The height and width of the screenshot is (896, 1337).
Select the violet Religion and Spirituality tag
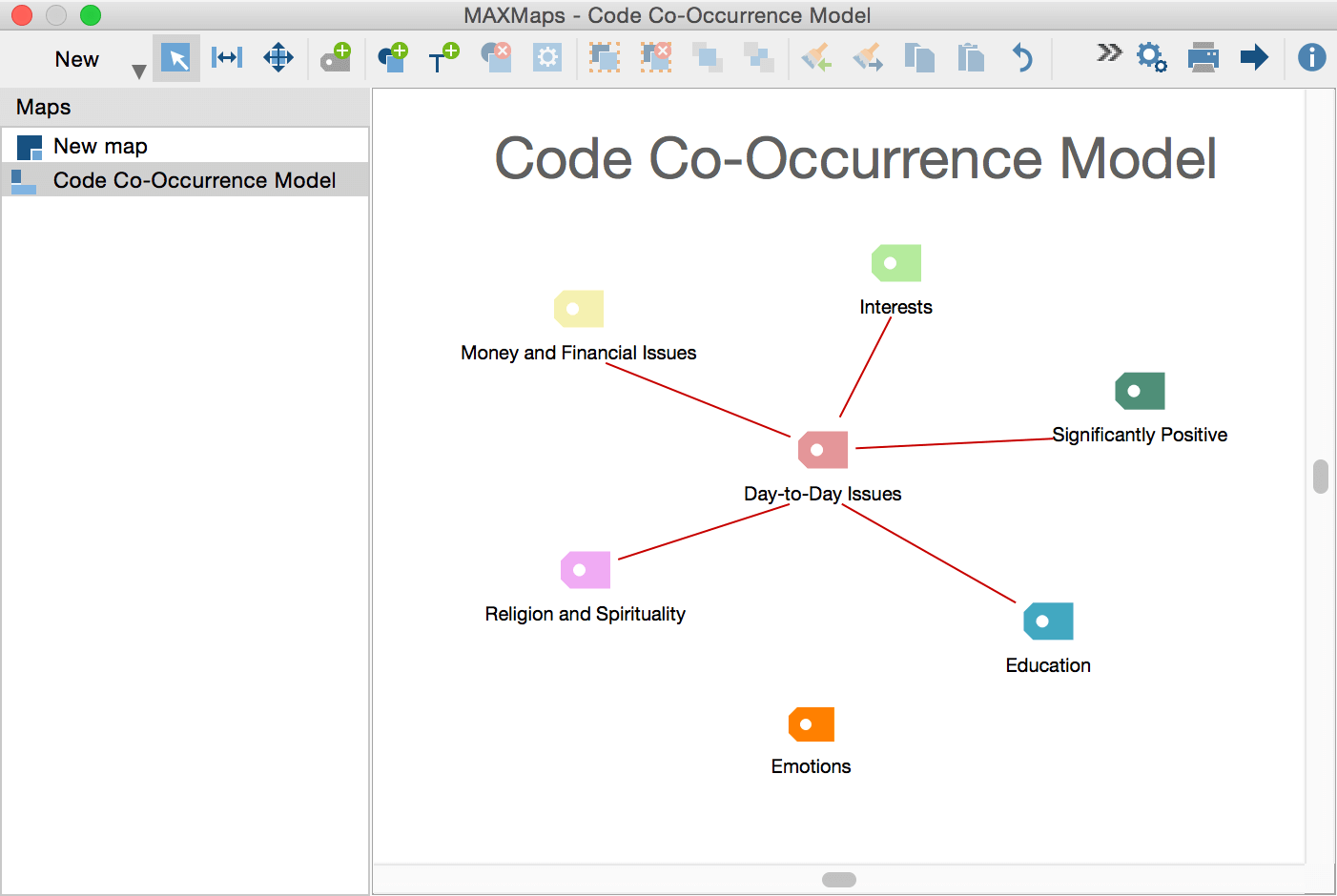click(586, 570)
